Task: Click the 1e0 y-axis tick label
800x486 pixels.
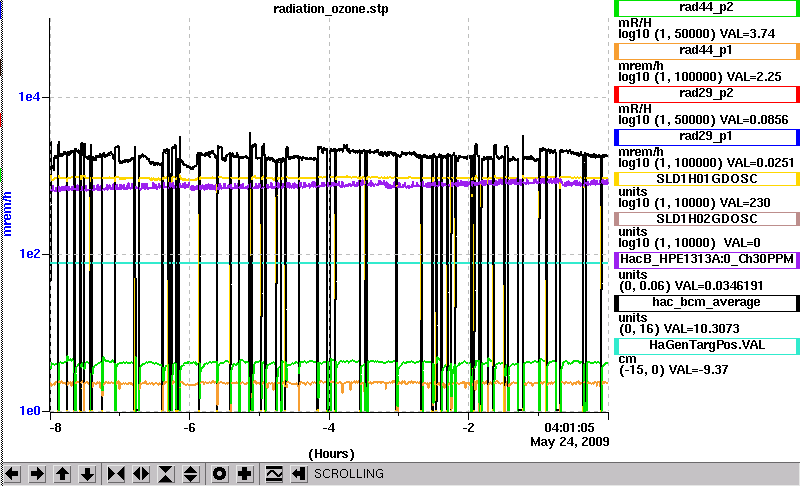Action: [29, 411]
